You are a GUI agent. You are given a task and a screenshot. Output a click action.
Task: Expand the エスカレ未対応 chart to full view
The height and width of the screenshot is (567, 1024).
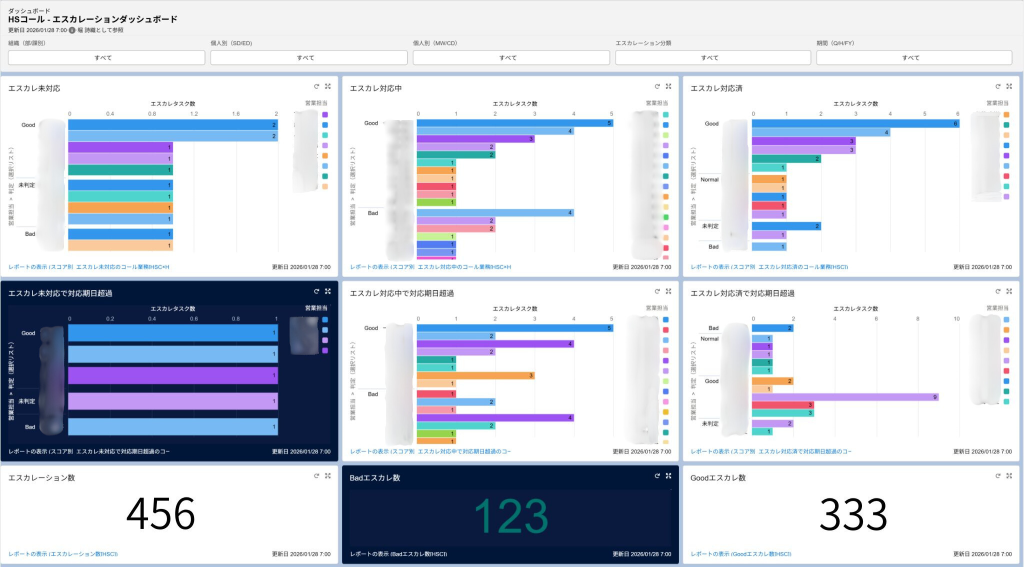click(x=328, y=87)
